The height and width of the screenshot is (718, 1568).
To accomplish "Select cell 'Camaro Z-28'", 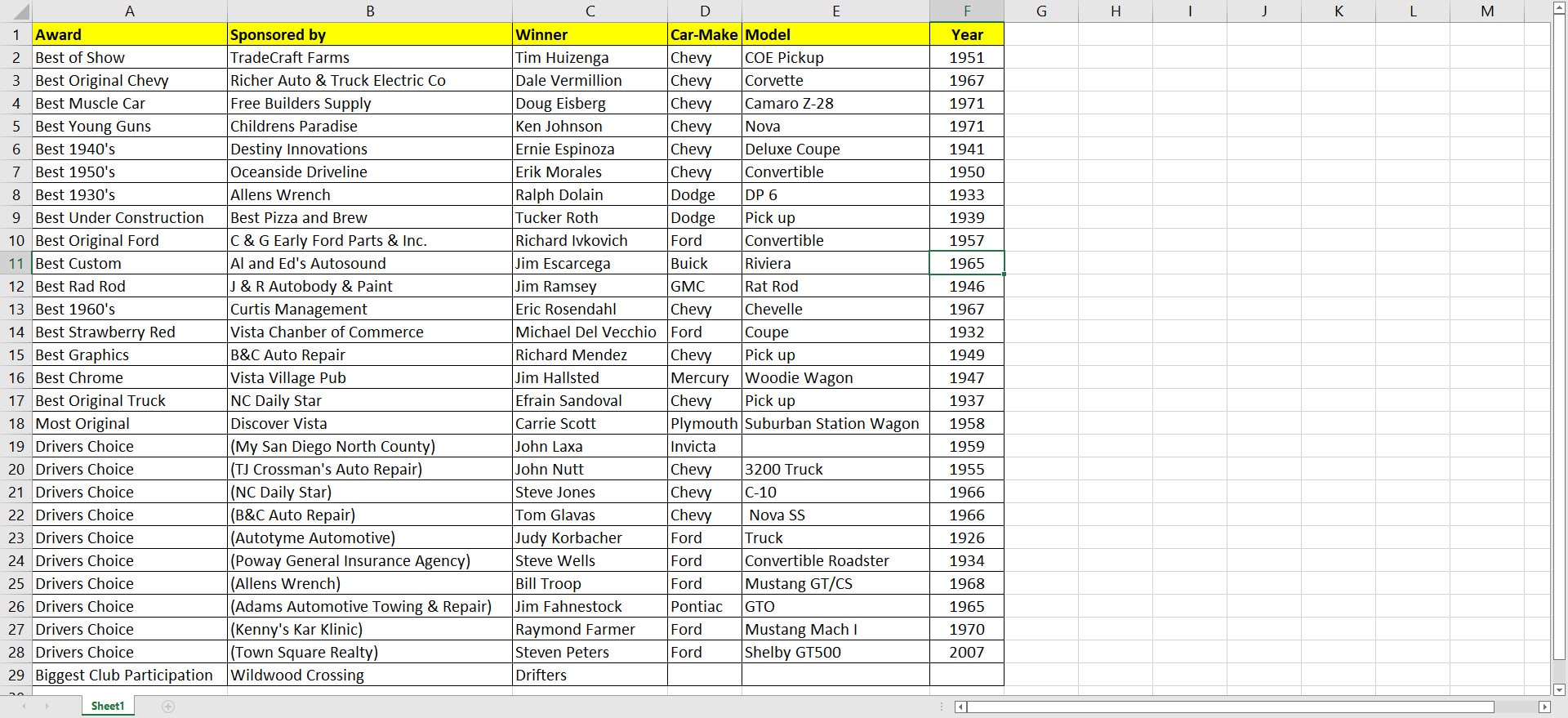I will click(835, 103).
